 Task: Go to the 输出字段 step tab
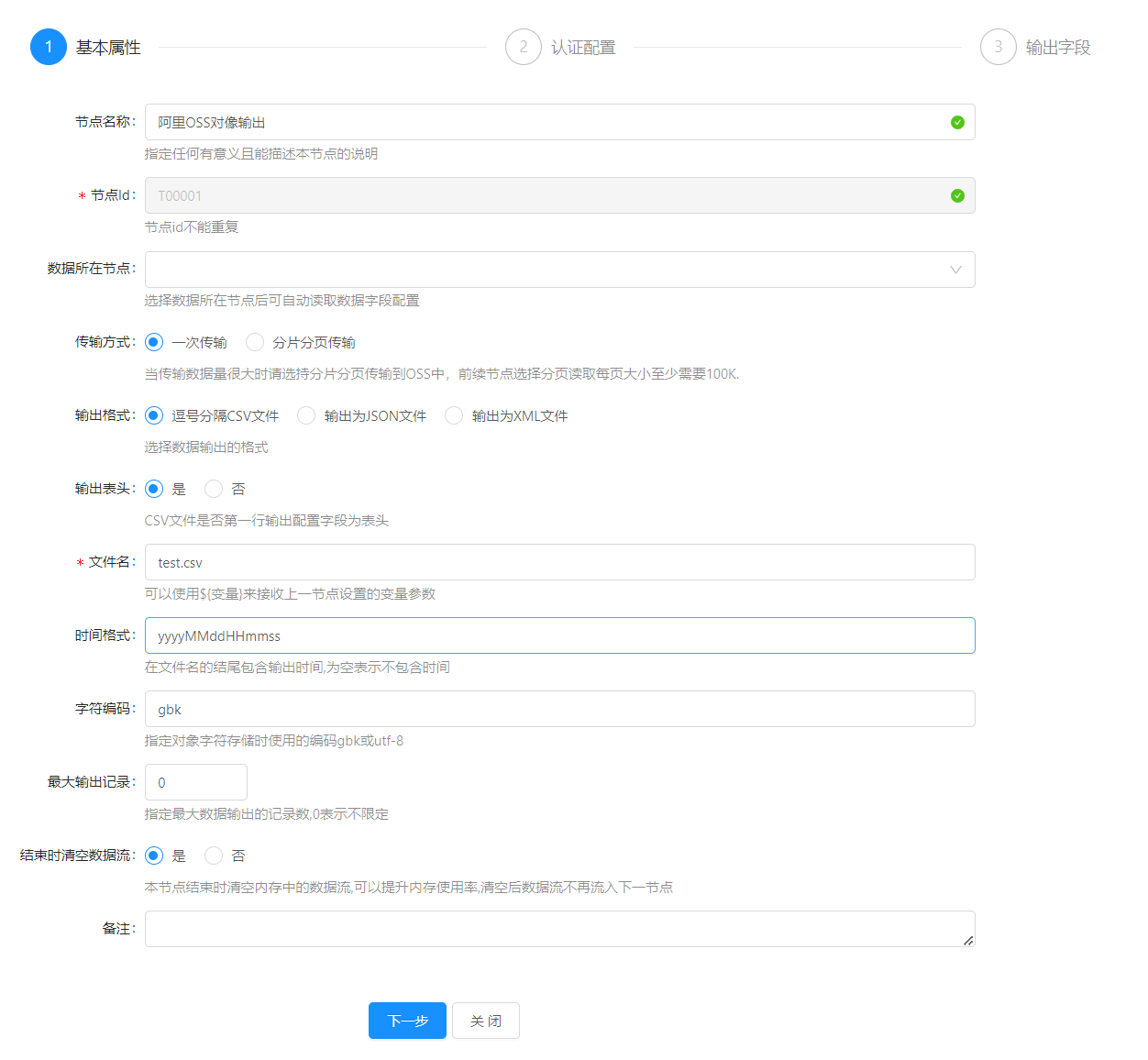1057,48
